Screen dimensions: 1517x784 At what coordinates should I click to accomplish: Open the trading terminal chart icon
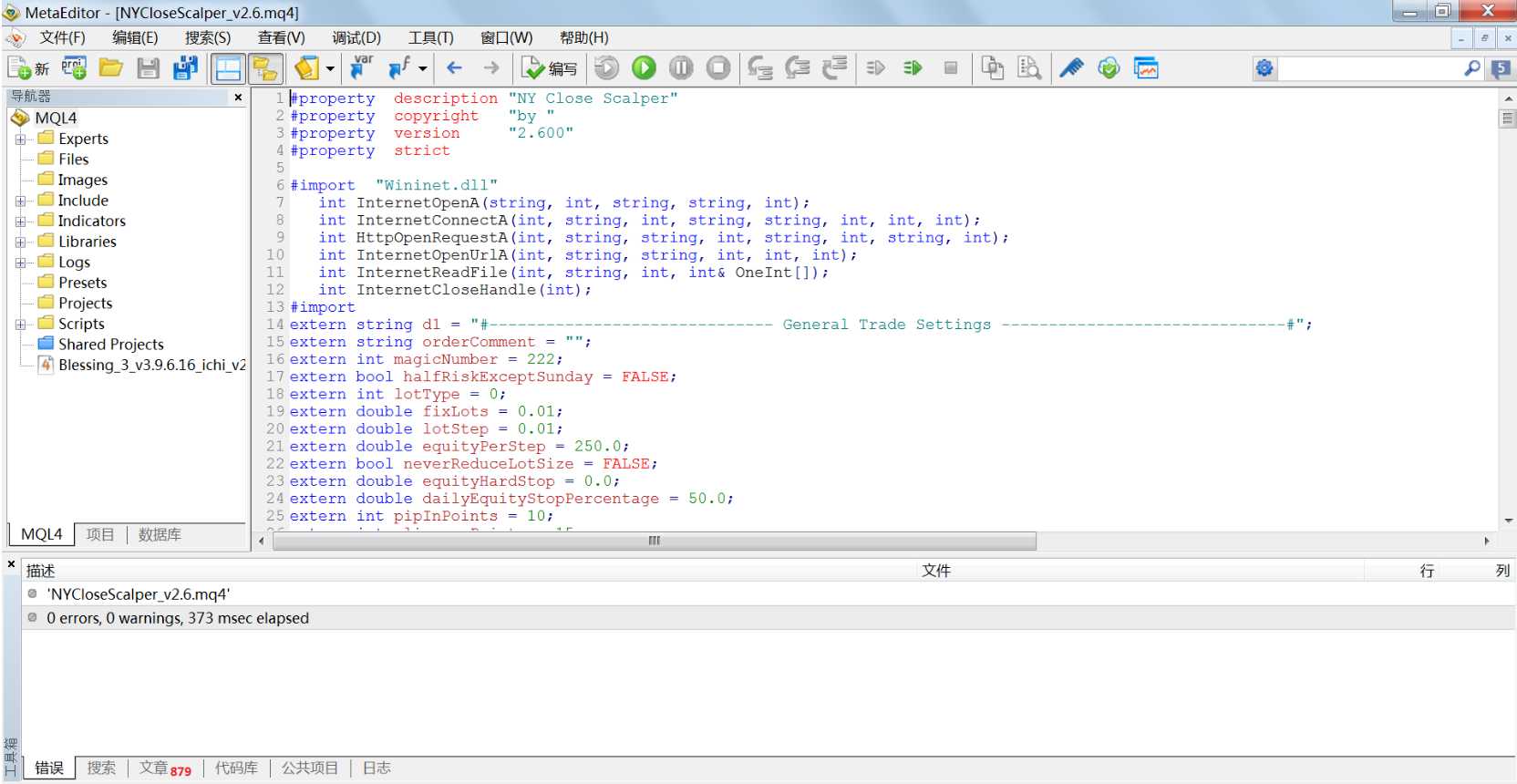pos(1146,68)
